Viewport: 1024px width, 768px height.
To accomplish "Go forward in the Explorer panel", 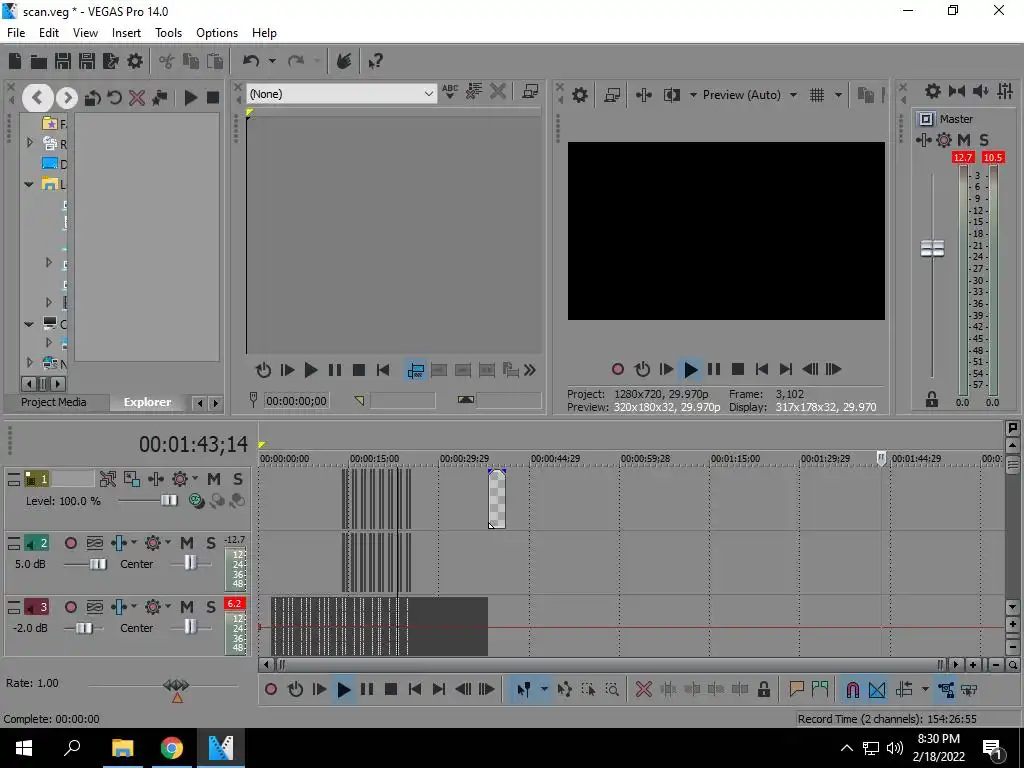I will (x=67, y=98).
